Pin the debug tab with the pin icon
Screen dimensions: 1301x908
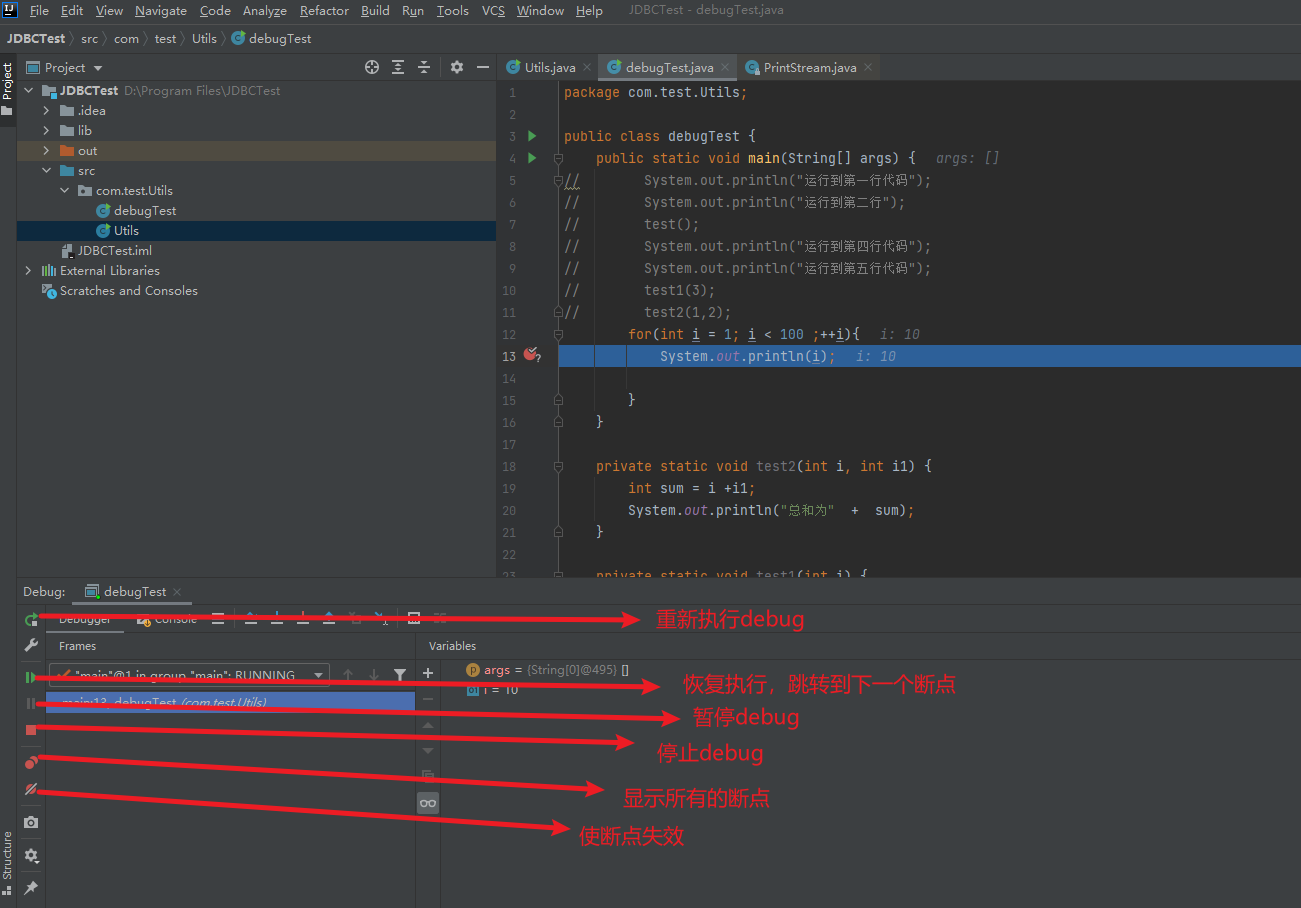coord(31,887)
